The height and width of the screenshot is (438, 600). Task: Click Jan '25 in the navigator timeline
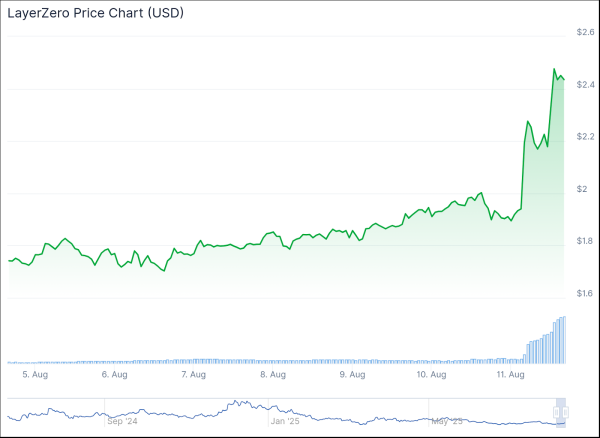pos(285,422)
